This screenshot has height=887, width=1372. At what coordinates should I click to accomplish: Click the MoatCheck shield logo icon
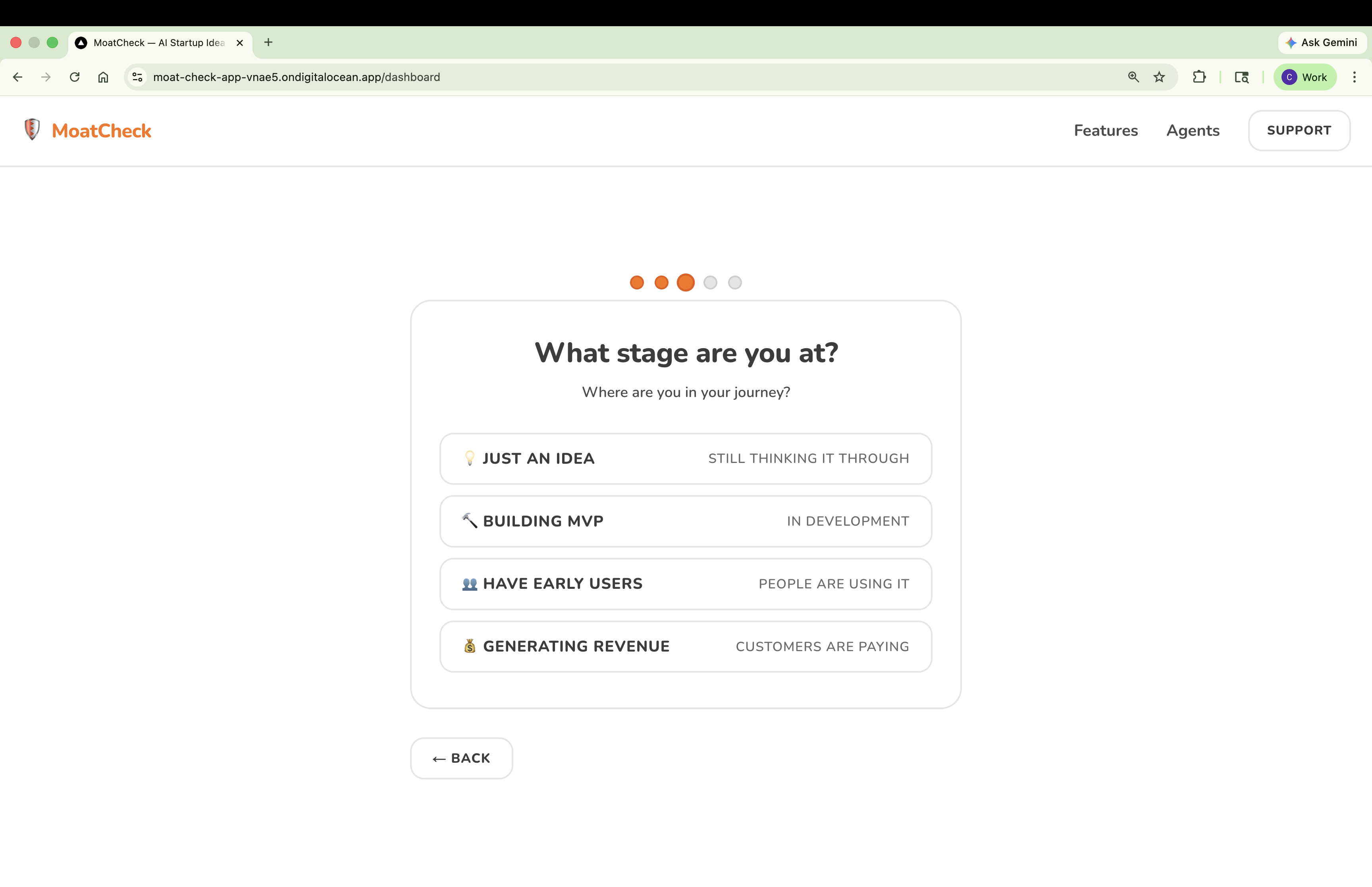(32, 129)
